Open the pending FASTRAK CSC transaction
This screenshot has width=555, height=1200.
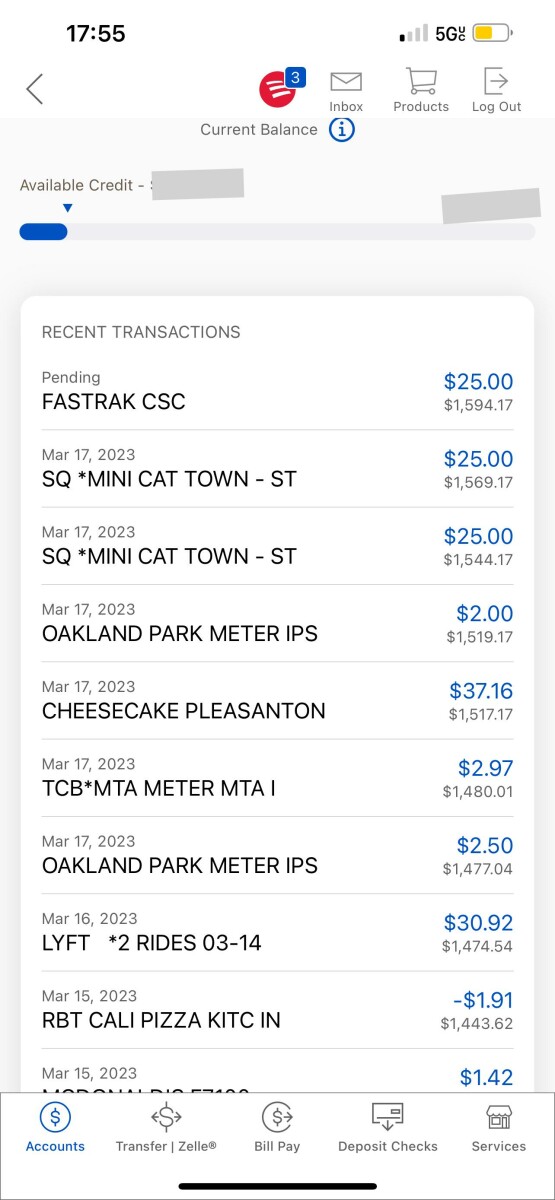[x=277, y=392]
